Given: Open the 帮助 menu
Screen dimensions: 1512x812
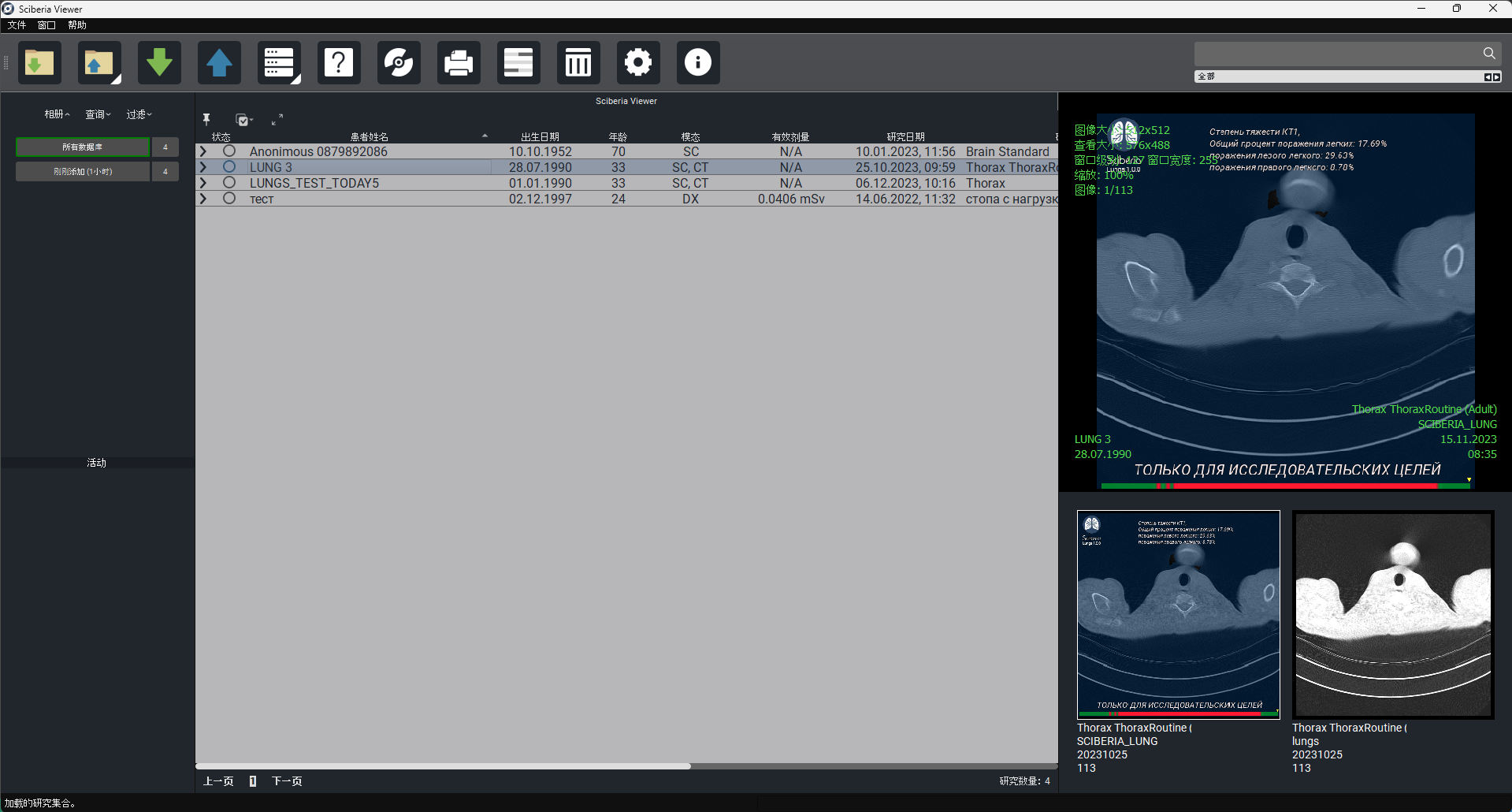Looking at the screenshot, I should point(77,25).
